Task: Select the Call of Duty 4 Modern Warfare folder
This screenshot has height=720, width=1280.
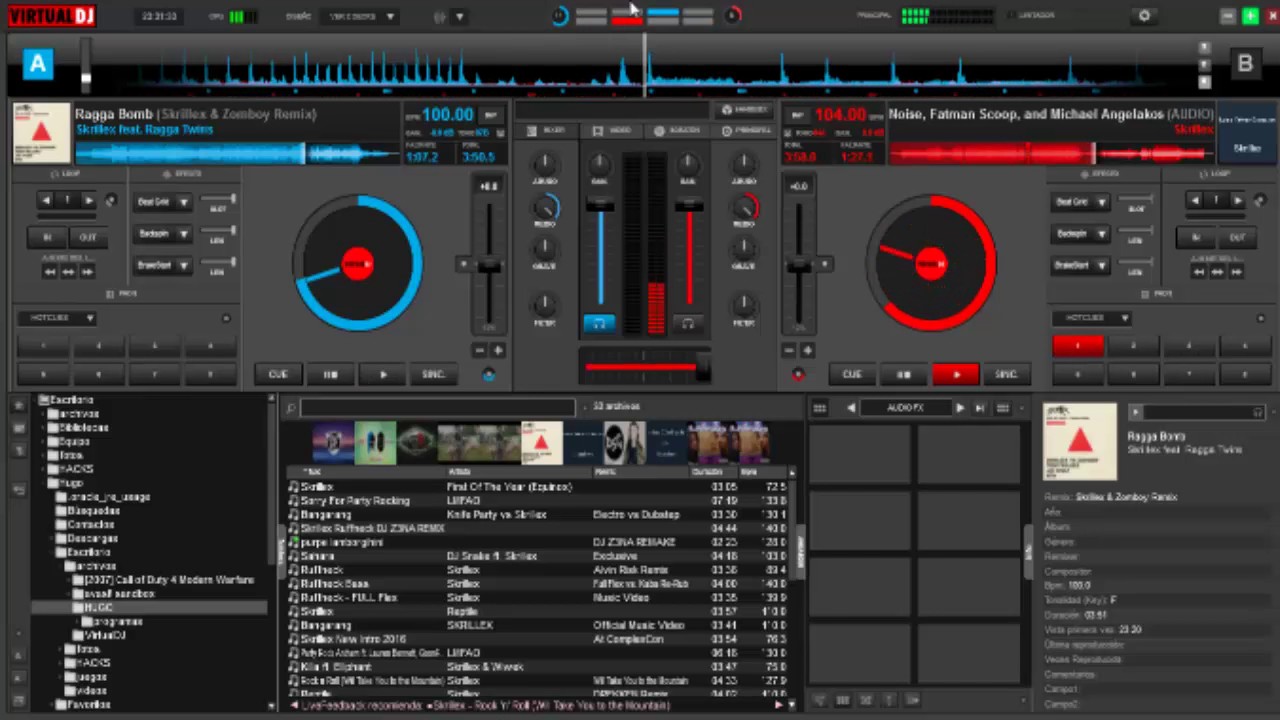Action: [169, 580]
